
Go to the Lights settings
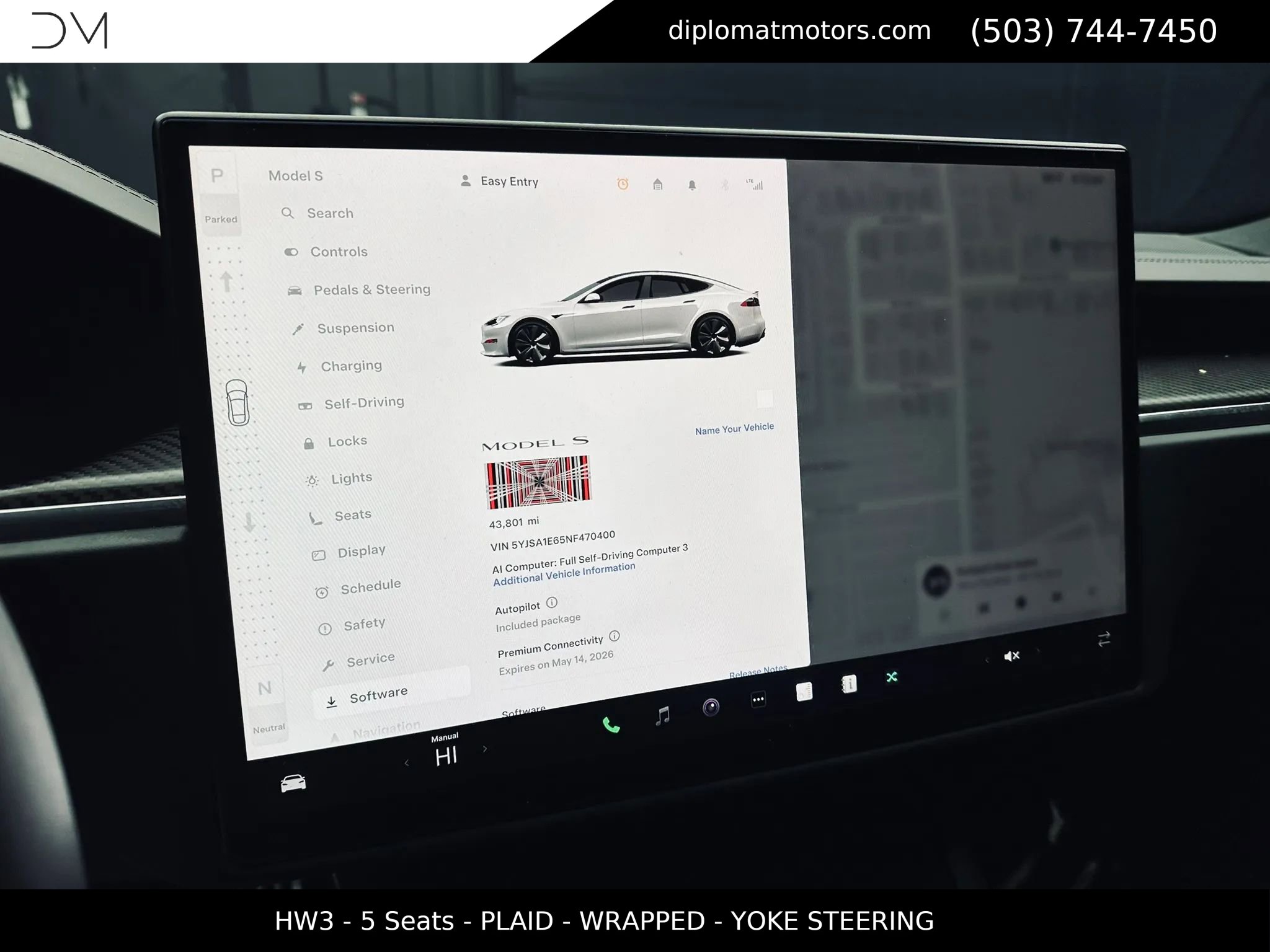pos(339,478)
